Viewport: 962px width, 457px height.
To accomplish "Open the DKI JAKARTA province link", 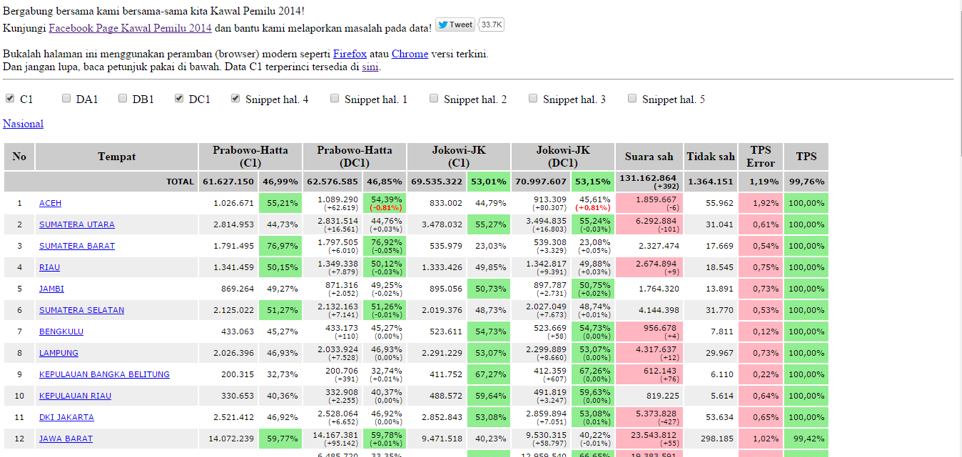I will point(66,417).
